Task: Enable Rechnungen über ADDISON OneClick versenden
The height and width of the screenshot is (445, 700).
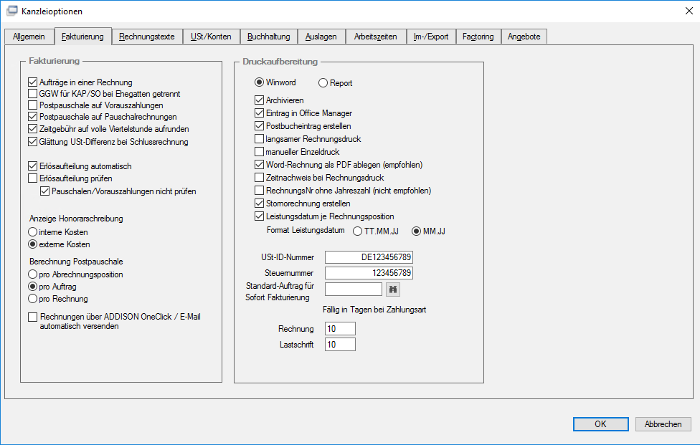Action: click(33, 317)
